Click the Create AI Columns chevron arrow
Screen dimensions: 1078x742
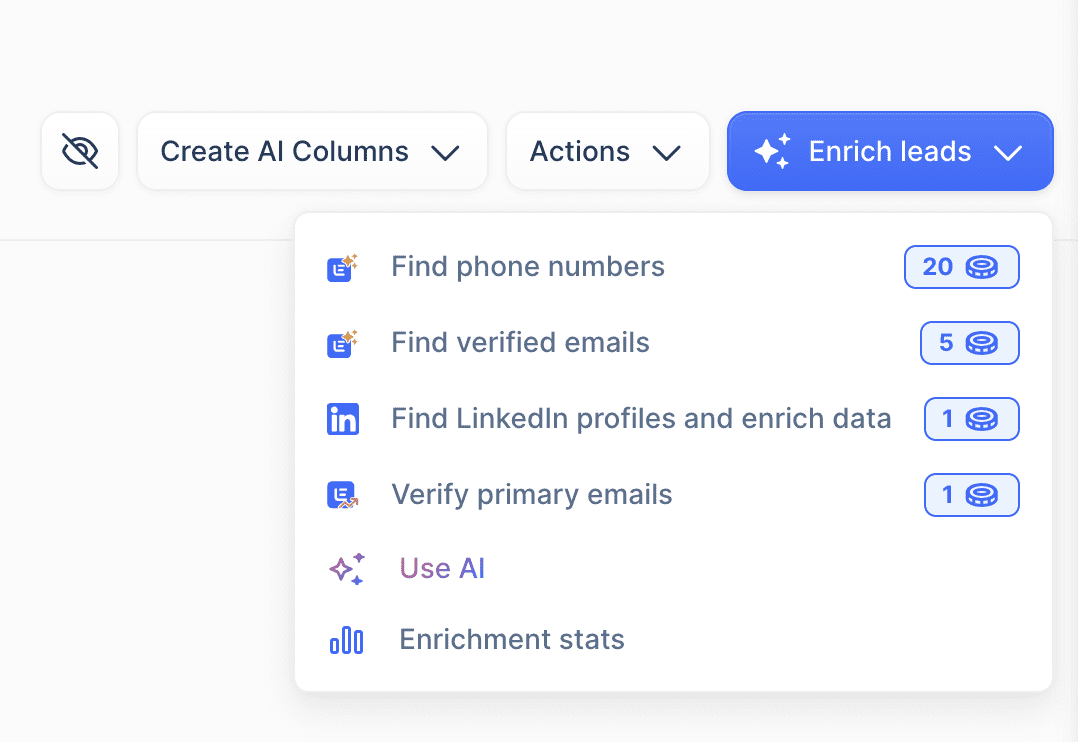pyautogui.click(x=444, y=152)
